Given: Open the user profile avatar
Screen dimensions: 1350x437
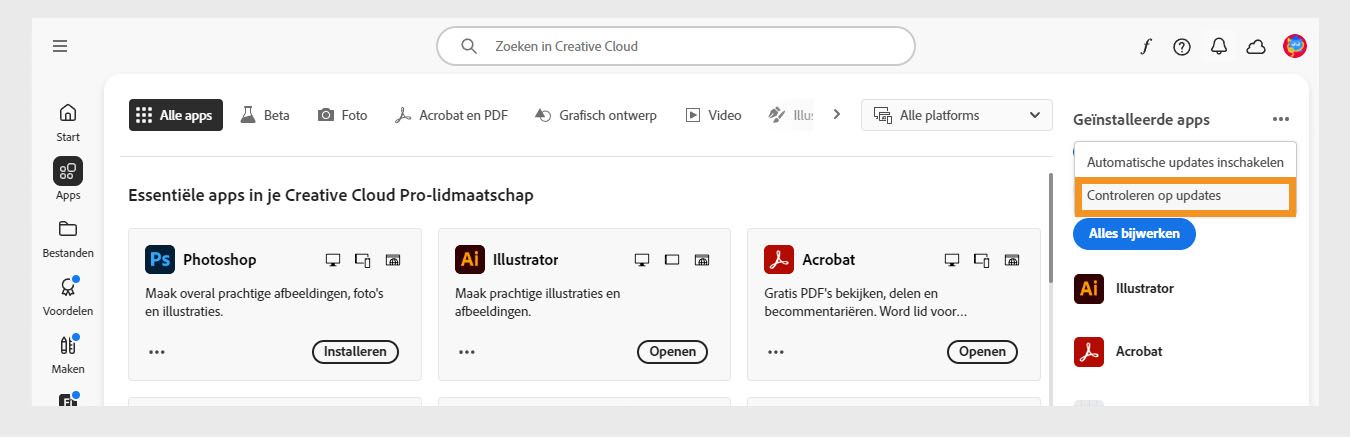Looking at the screenshot, I should click(1295, 45).
